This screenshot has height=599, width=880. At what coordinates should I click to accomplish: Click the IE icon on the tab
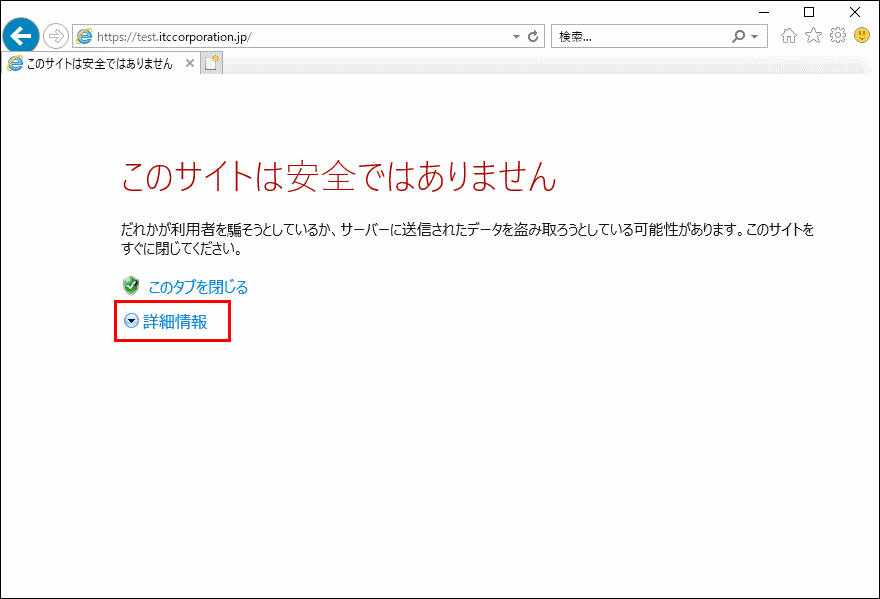15,63
